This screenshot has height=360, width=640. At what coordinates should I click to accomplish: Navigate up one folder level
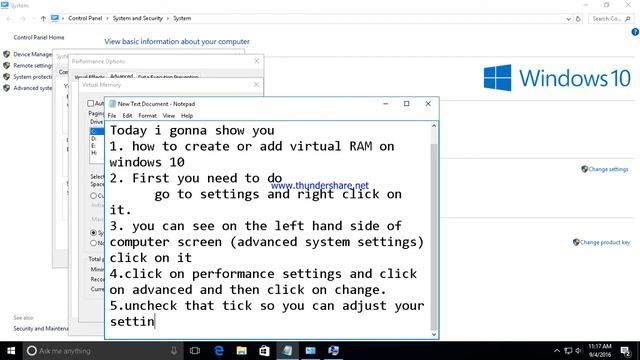pos(43,18)
